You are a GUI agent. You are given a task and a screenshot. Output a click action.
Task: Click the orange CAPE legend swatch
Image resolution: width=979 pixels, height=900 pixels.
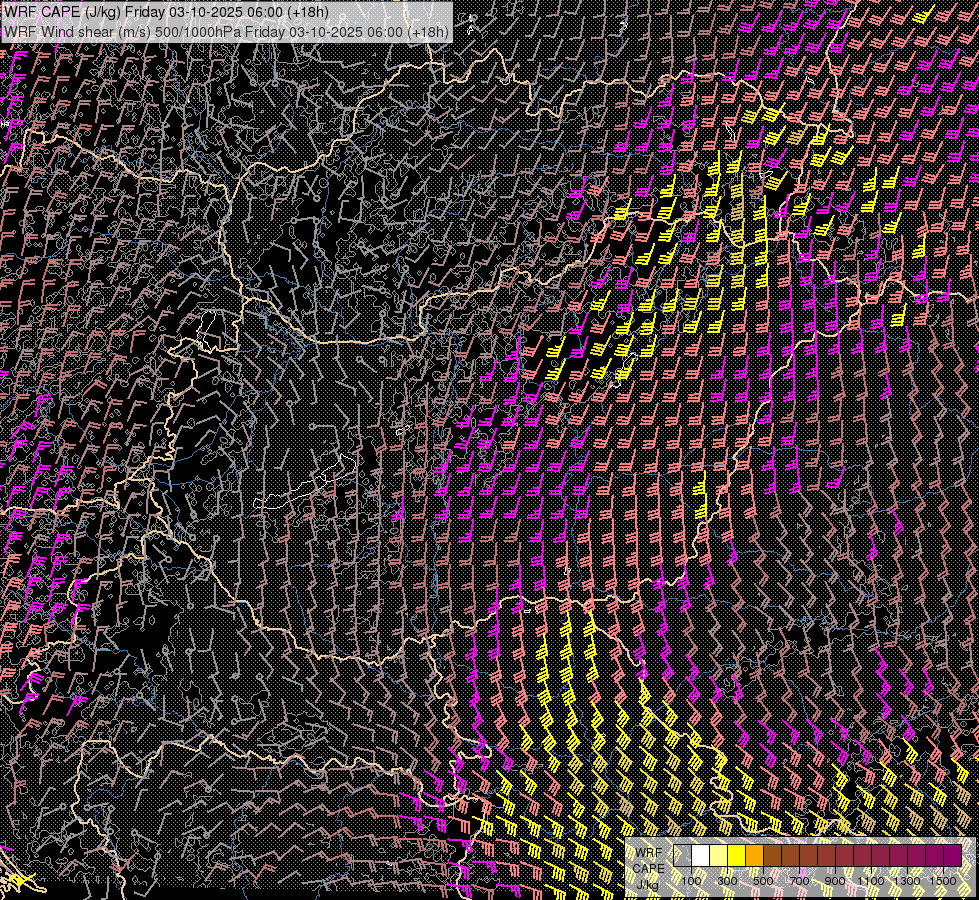tap(755, 856)
